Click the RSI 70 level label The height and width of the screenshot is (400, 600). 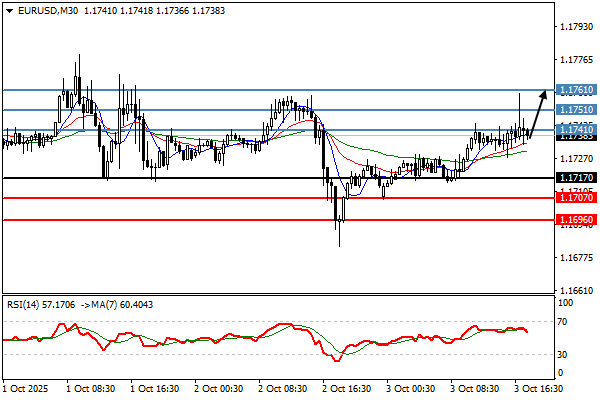[565, 322]
